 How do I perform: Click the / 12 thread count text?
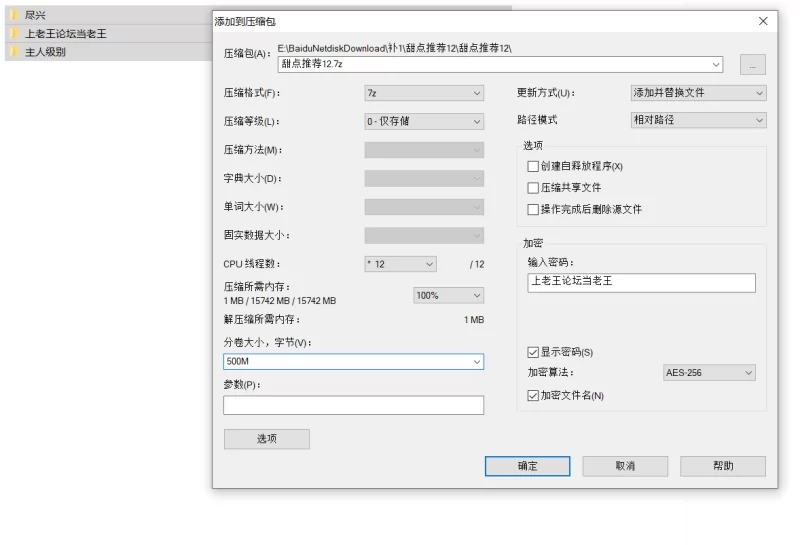click(477, 264)
